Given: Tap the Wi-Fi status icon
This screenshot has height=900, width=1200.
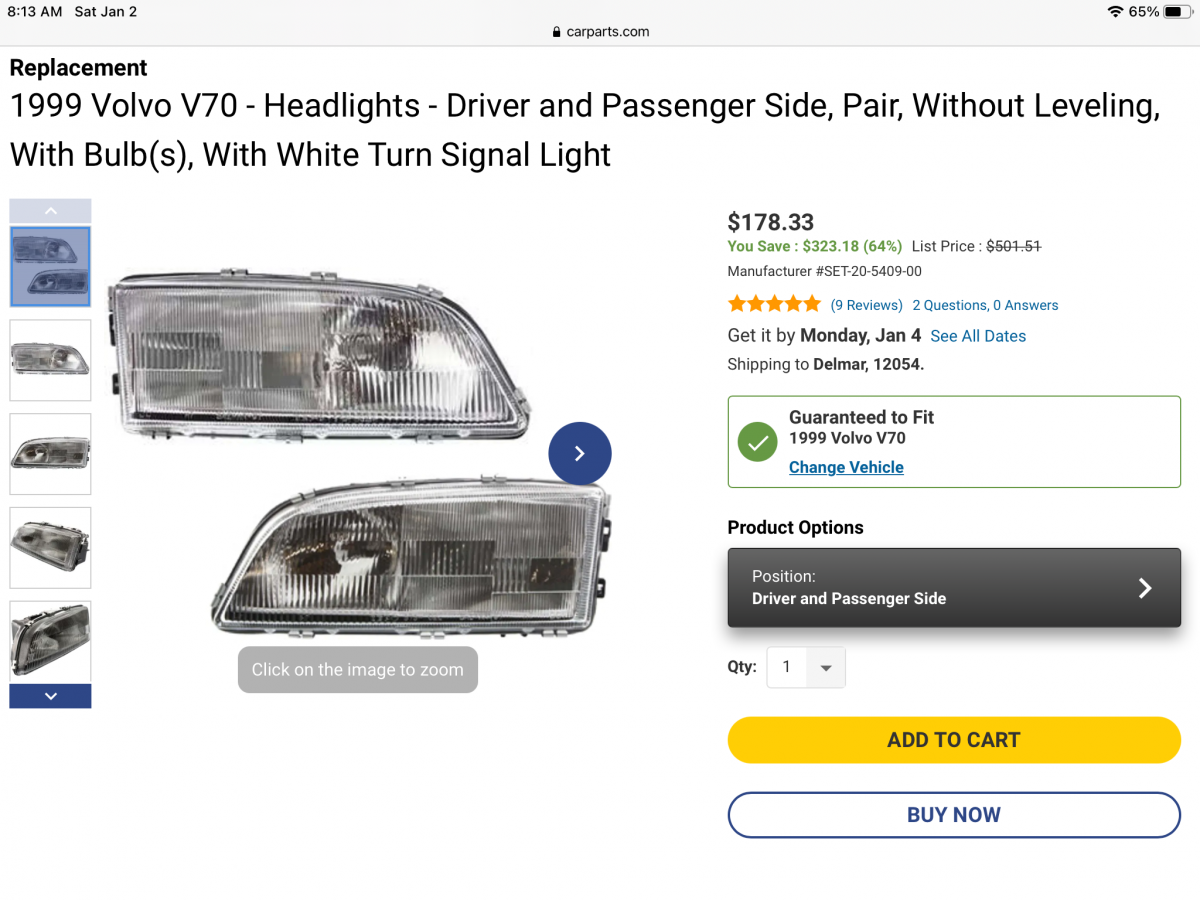Looking at the screenshot, I should (1115, 12).
